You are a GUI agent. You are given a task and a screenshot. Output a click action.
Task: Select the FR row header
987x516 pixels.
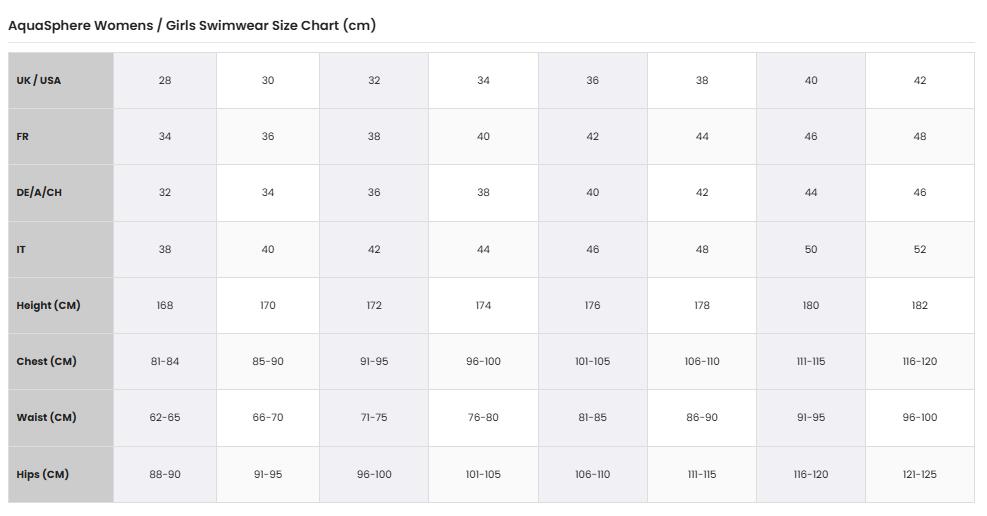(x=60, y=137)
